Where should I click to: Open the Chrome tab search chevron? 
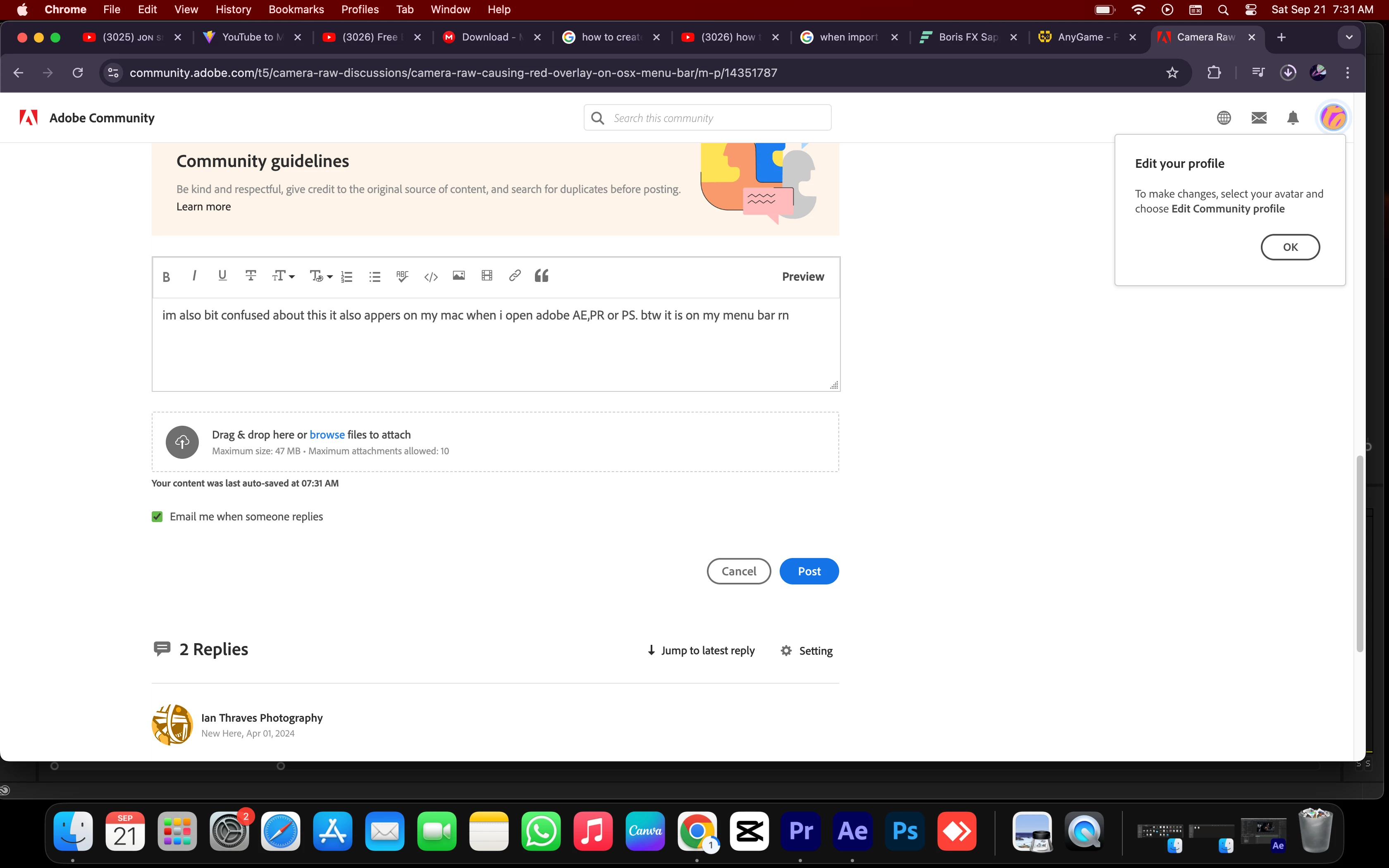(1349, 37)
